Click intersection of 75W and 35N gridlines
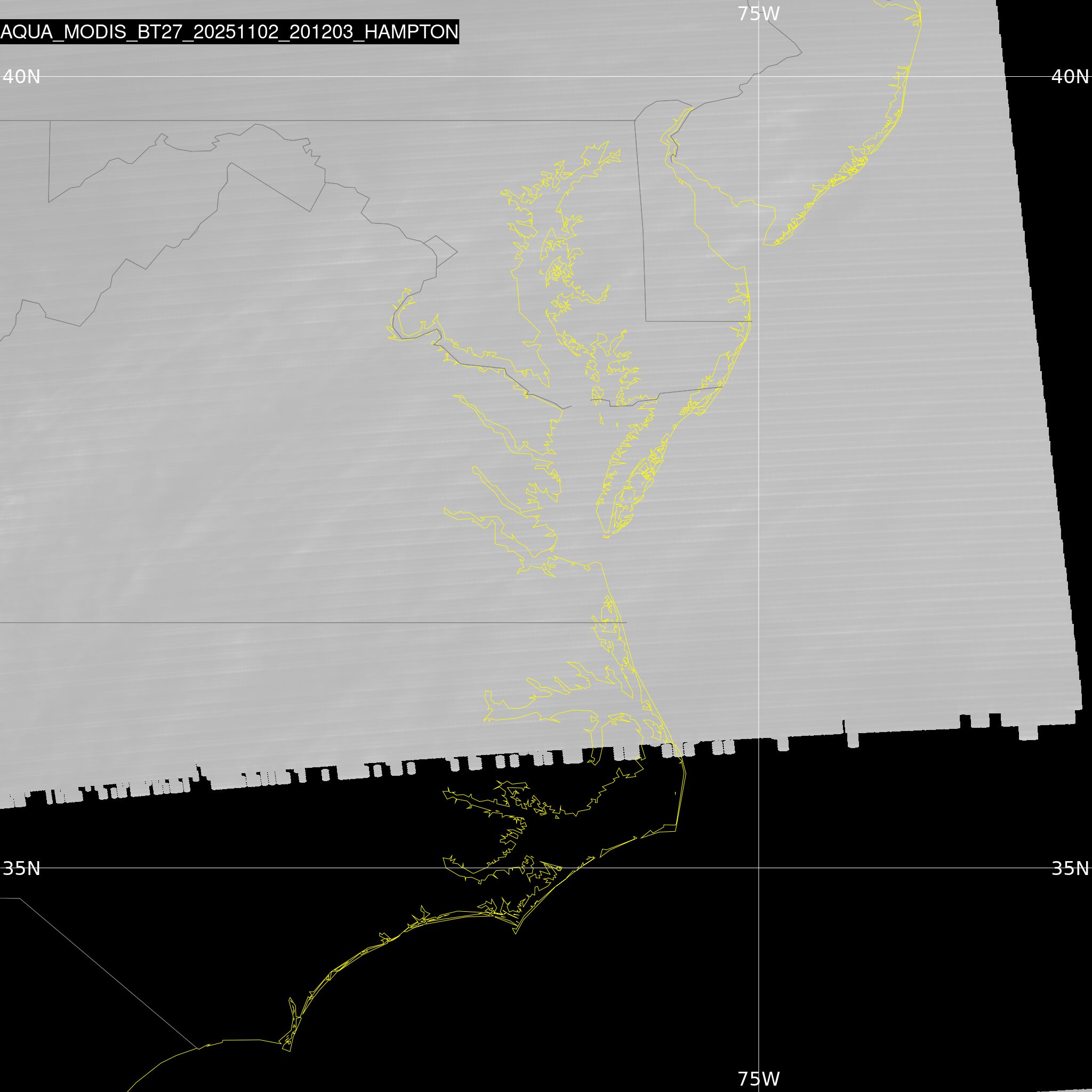The image size is (1092, 1092). point(759,868)
